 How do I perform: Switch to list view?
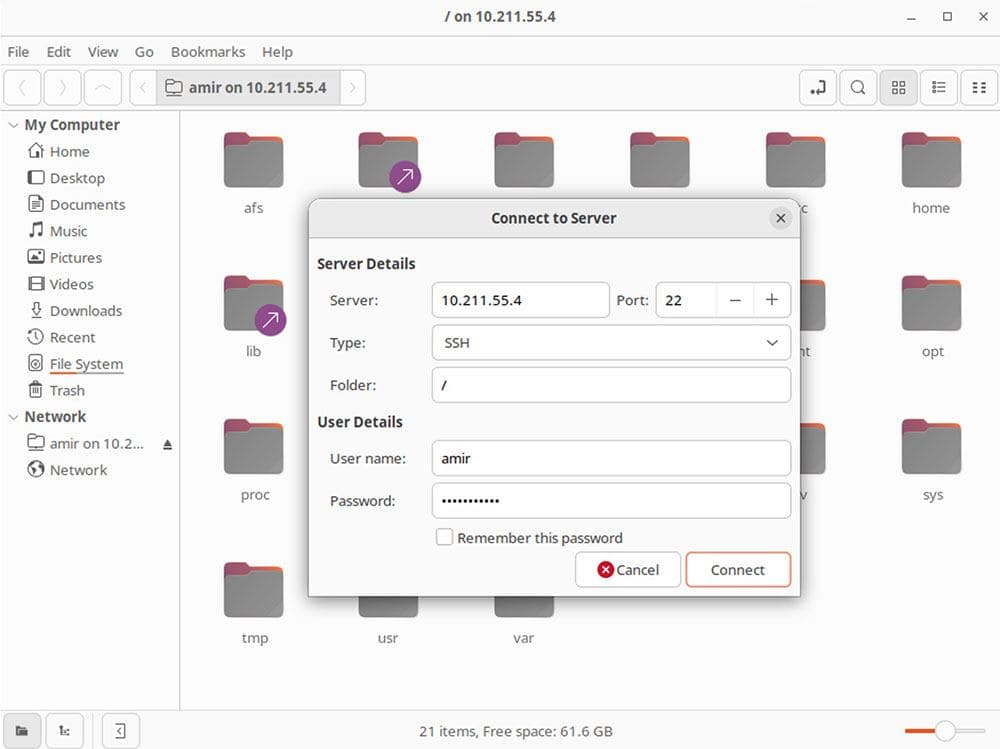(939, 88)
